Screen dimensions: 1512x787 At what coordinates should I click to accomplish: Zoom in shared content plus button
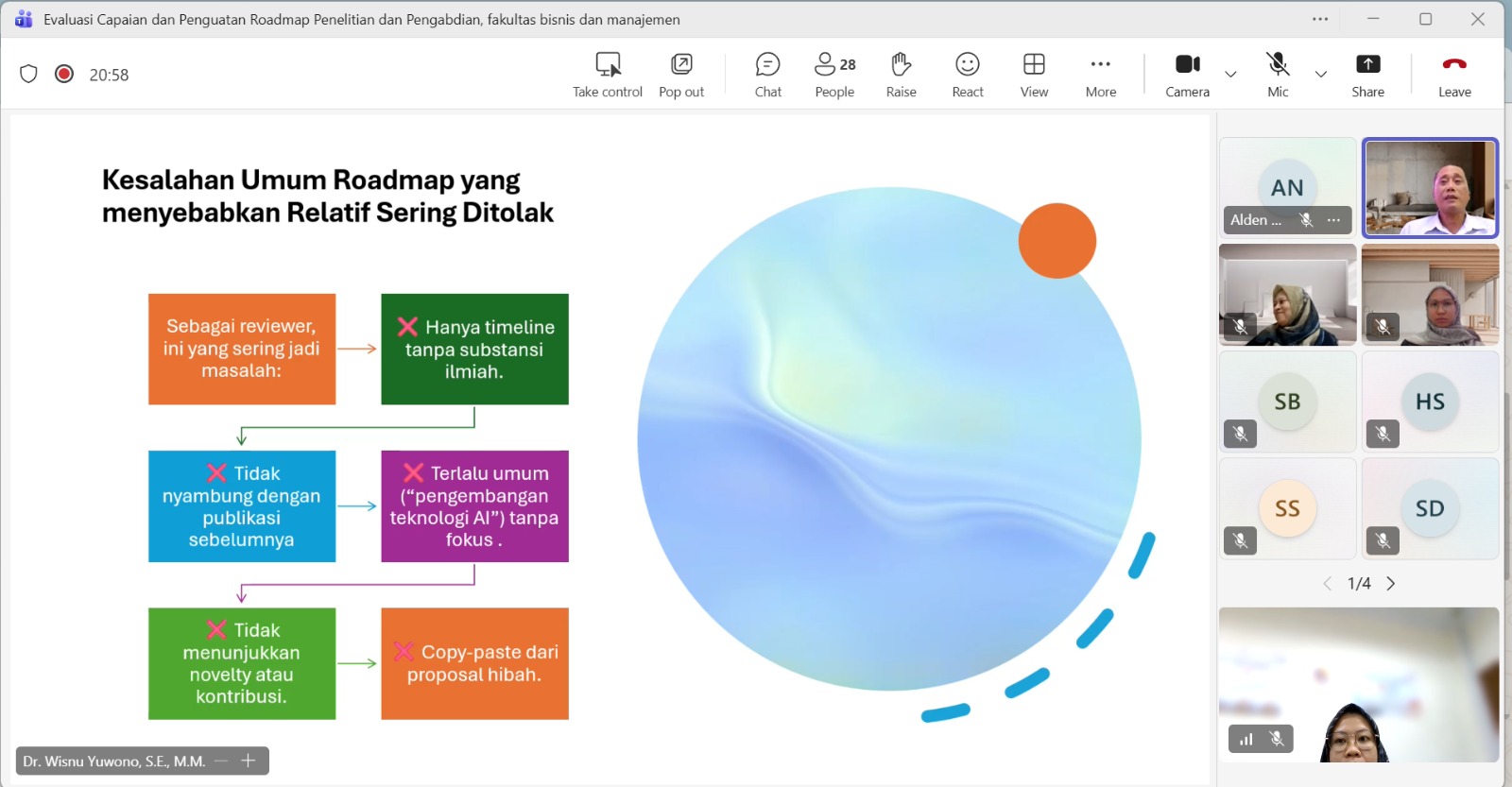point(249,761)
